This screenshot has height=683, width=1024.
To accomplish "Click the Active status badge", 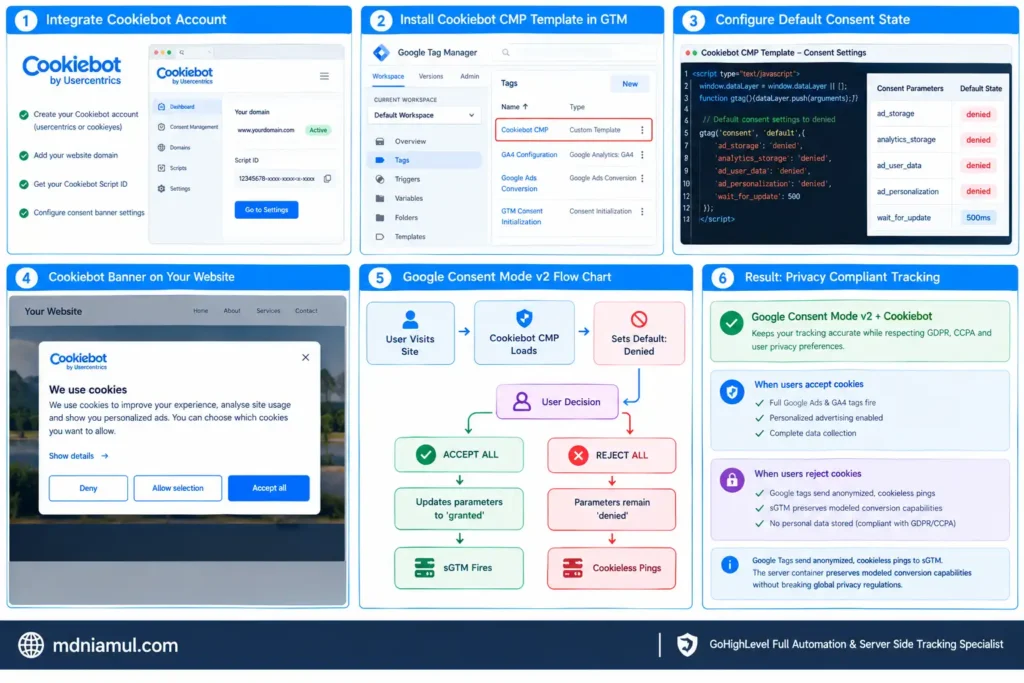I will (318, 130).
